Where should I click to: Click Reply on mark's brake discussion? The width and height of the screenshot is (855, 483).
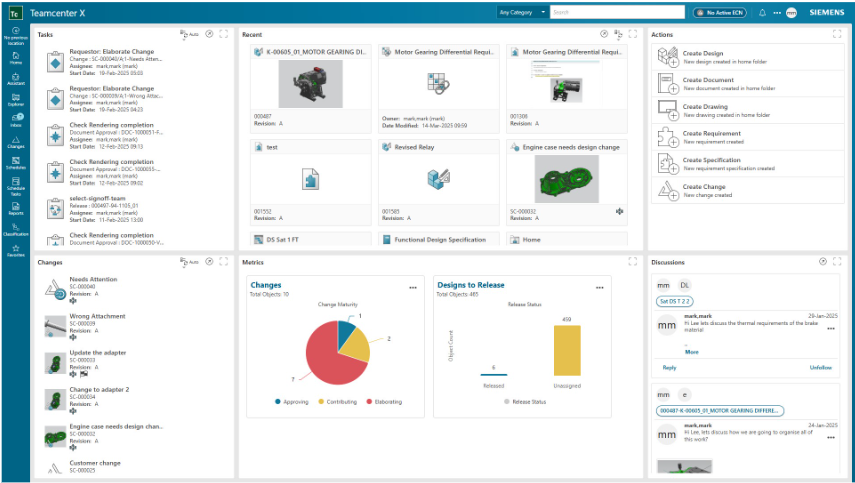[669, 367]
